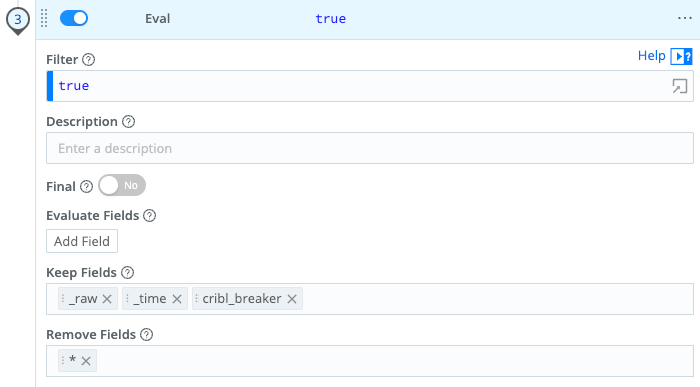Remove the _time keep field tag
The width and height of the screenshot is (700, 387).
[x=177, y=299]
